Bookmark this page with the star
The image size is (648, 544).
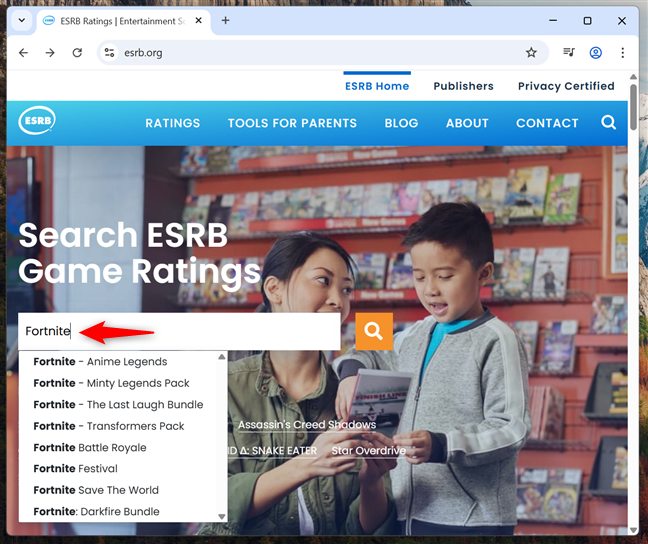(x=531, y=52)
